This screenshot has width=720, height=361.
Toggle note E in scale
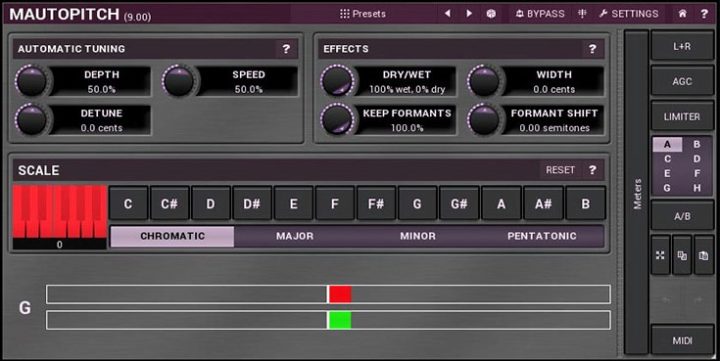click(x=293, y=203)
